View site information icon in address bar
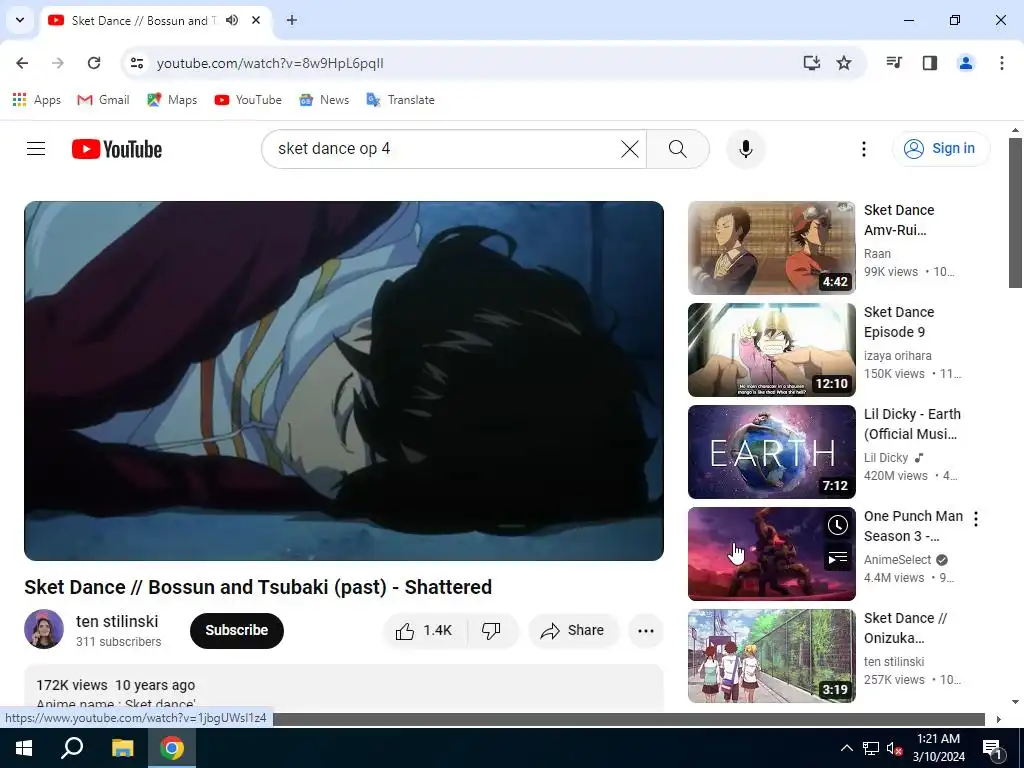1024x768 pixels. [136, 63]
